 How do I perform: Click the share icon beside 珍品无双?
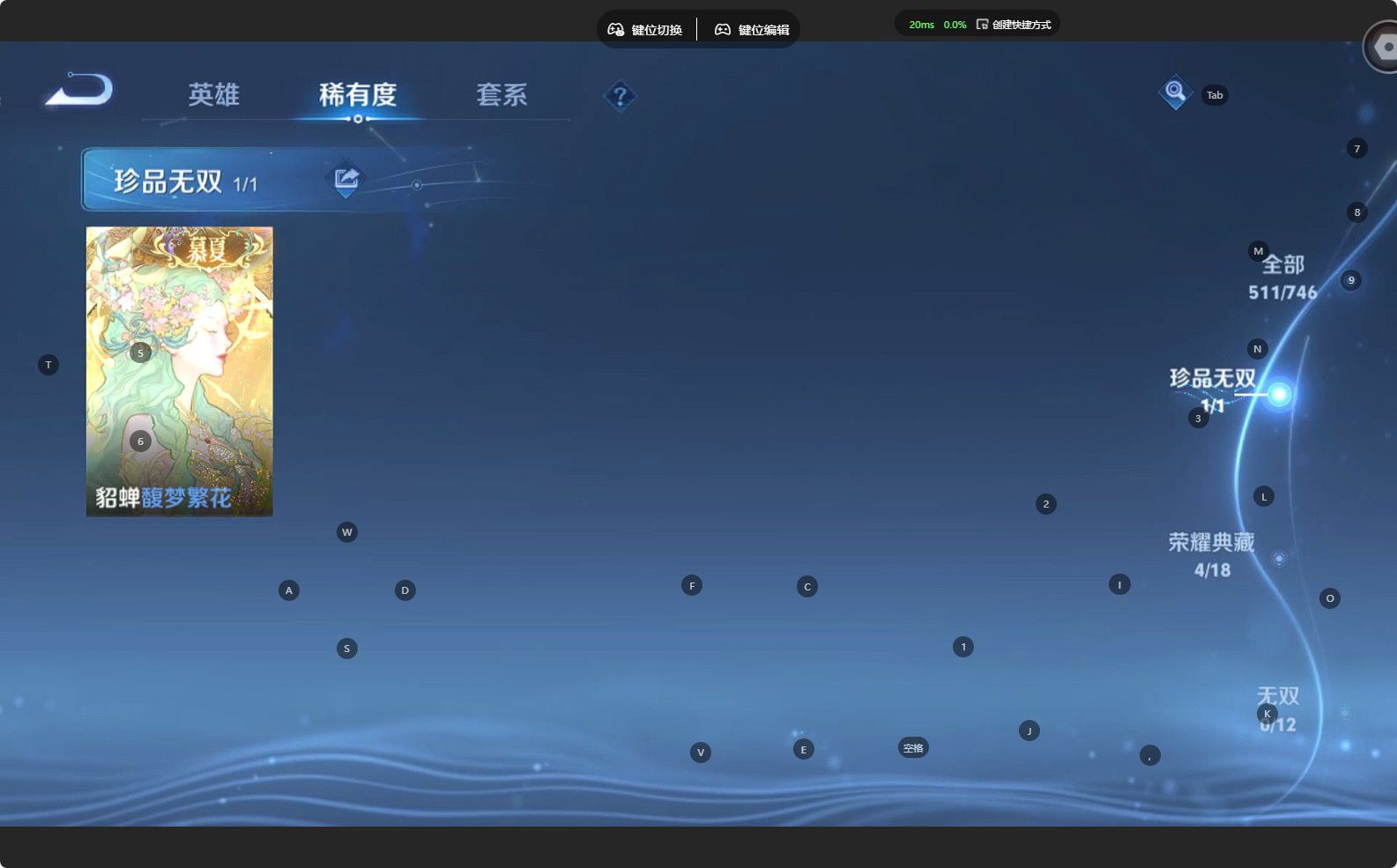pos(346,179)
